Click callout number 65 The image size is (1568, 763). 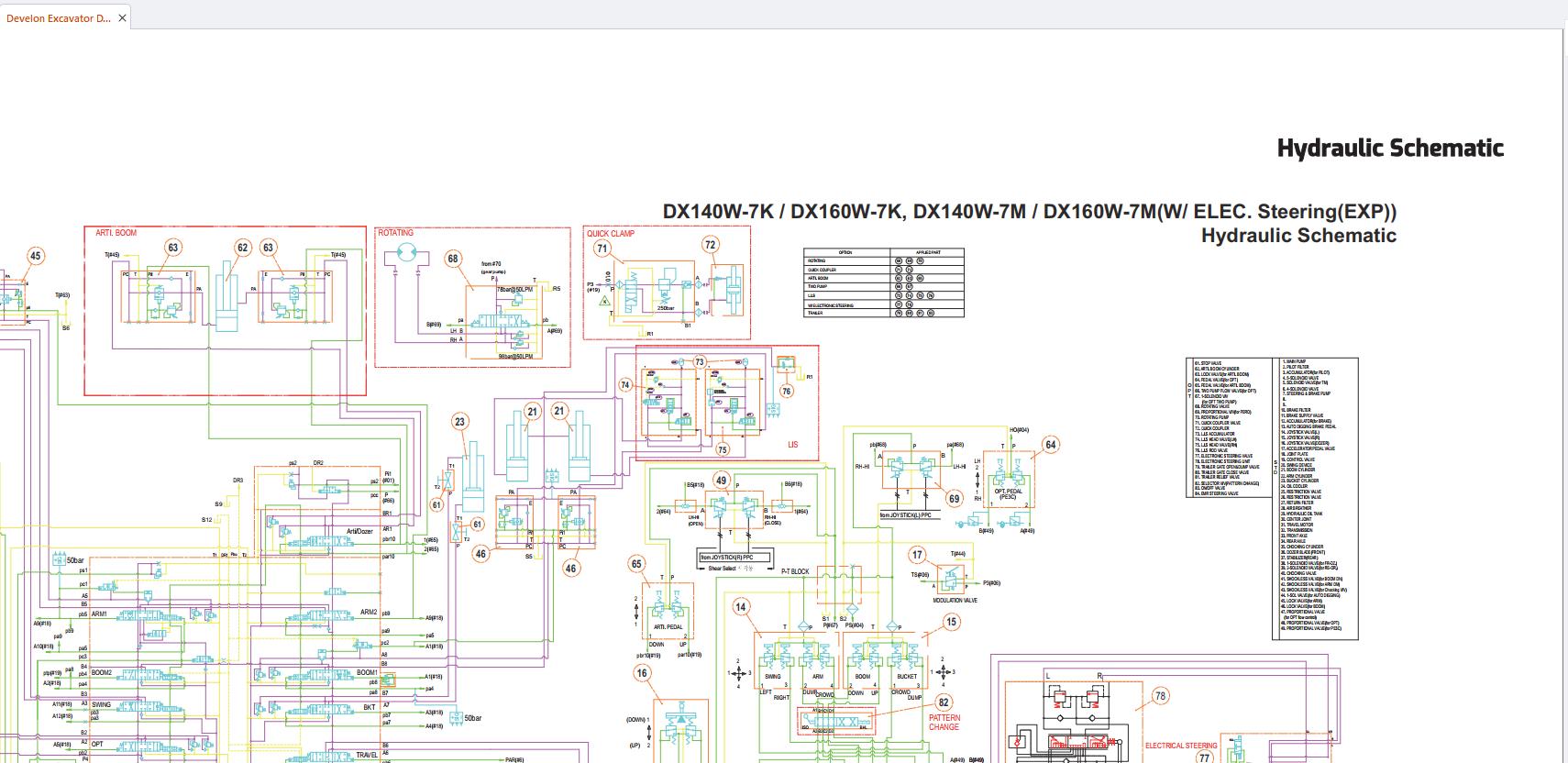point(636,564)
